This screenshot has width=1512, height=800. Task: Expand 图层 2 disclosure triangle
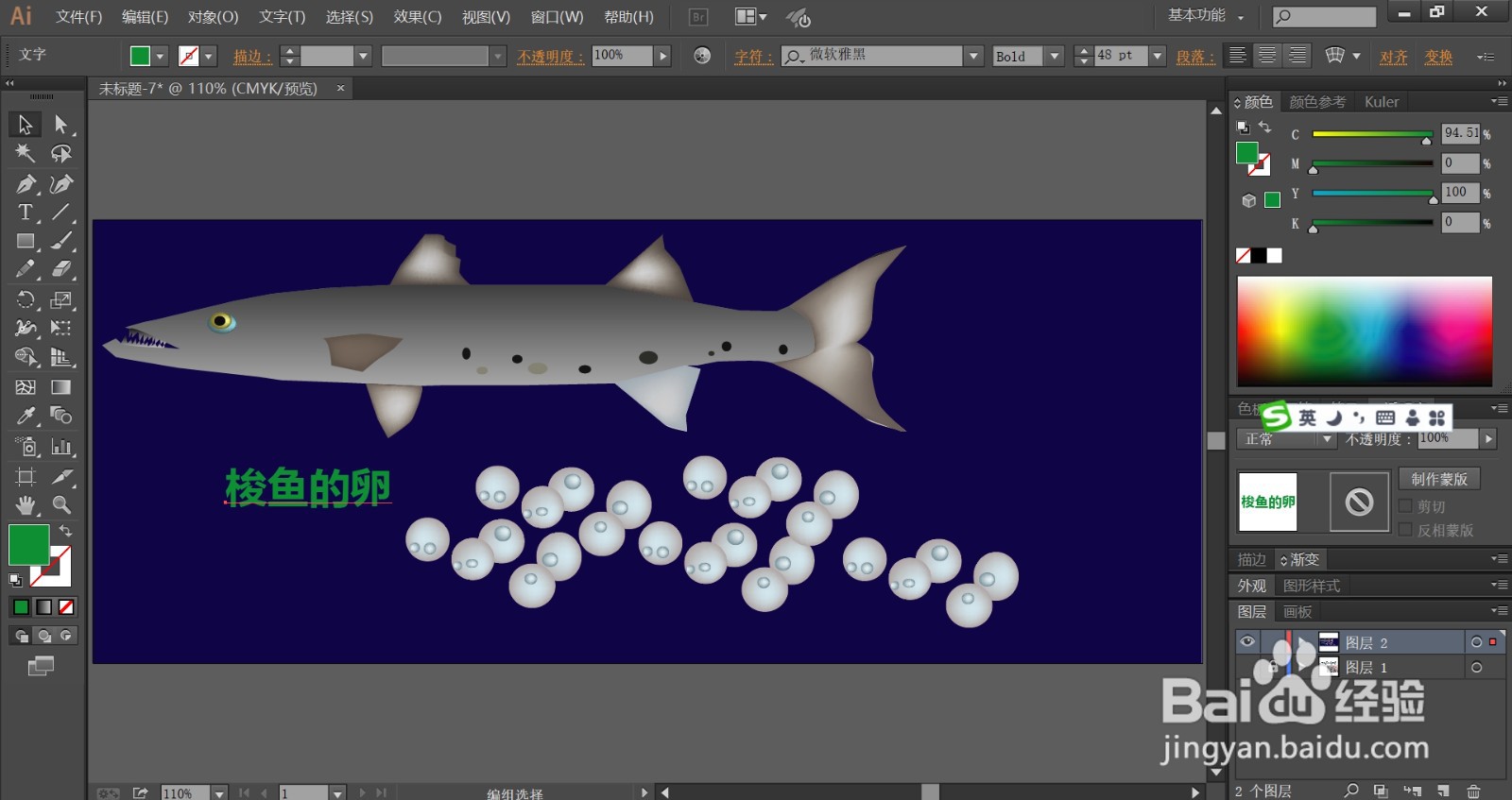[x=1304, y=642]
